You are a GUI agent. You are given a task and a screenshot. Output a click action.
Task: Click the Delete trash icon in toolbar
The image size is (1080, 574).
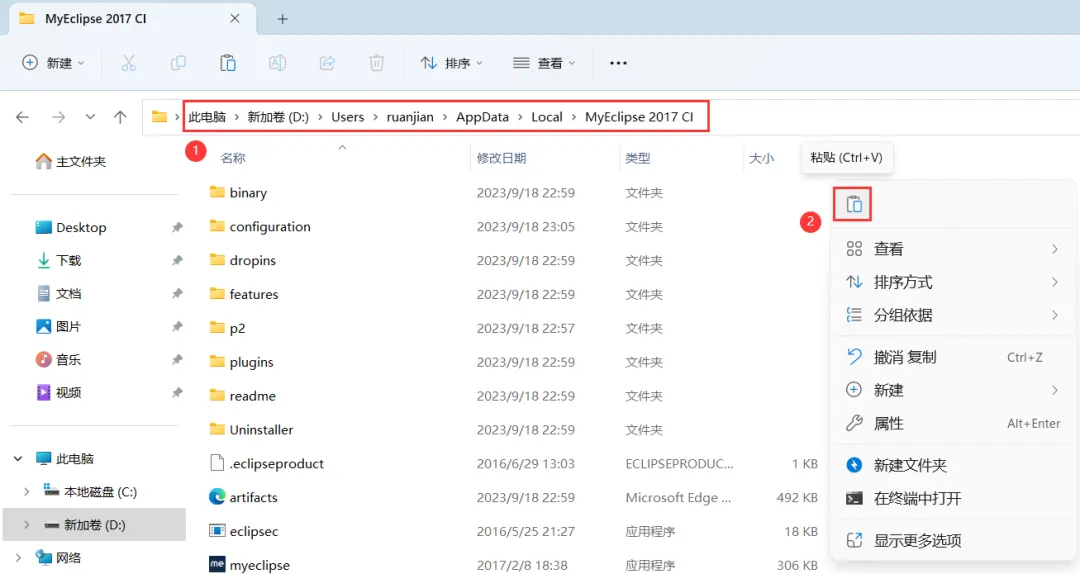tap(377, 63)
